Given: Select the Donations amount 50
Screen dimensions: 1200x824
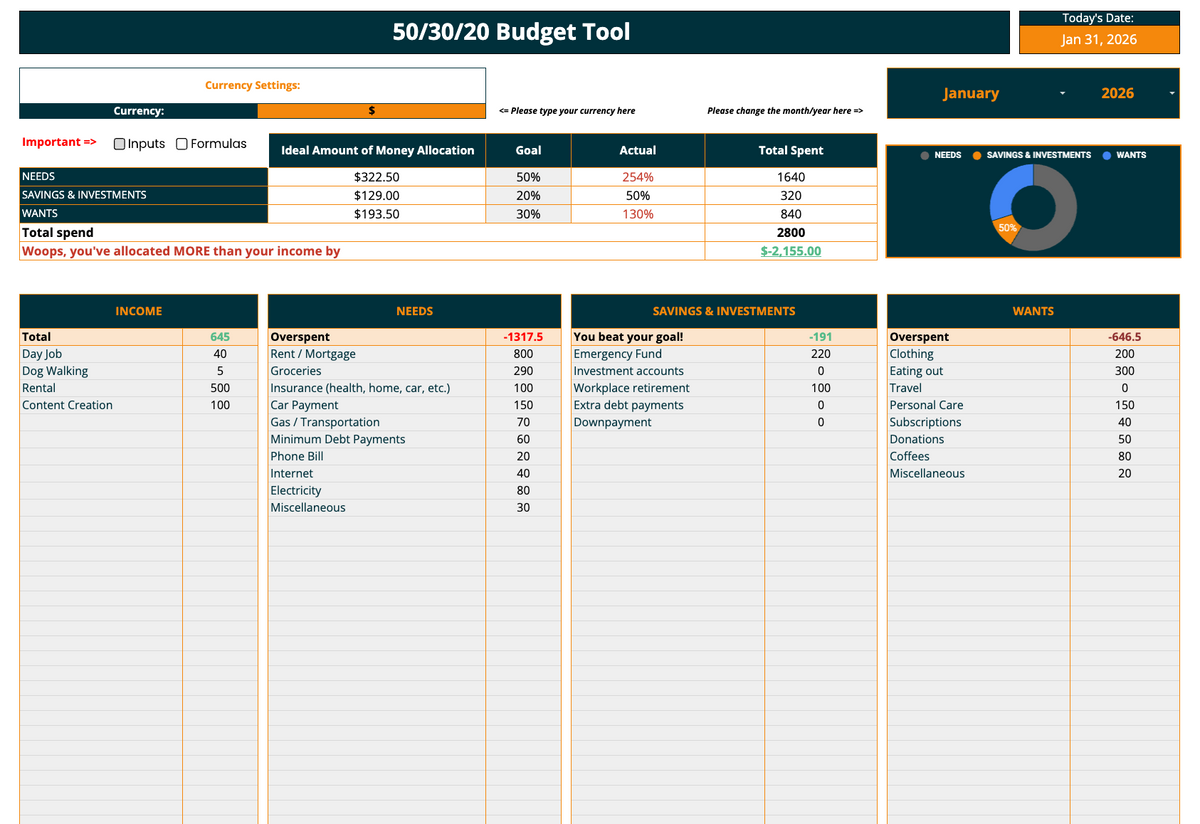Looking at the screenshot, I should tap(1125, 439).
